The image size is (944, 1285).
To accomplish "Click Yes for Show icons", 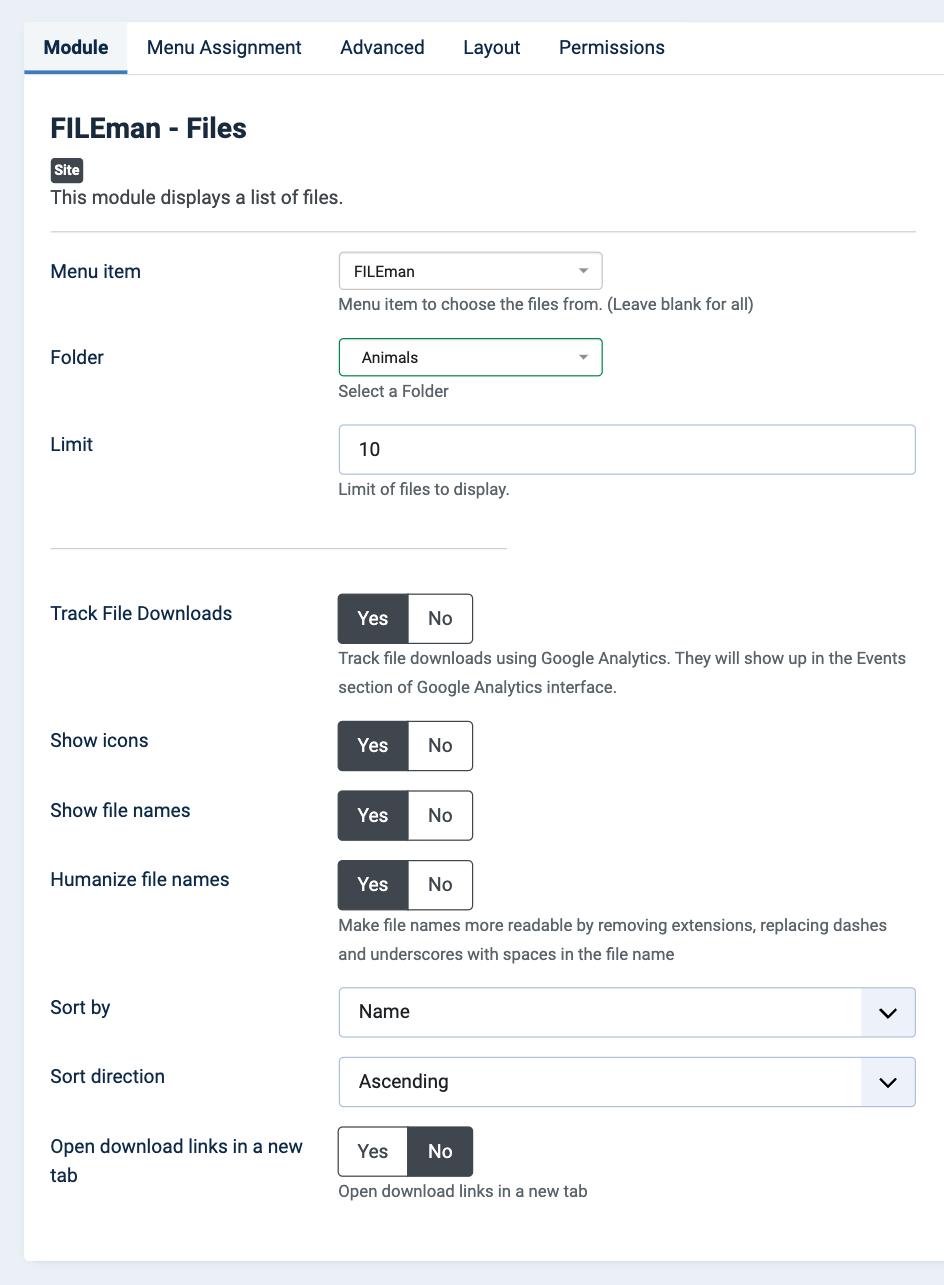I will [x=373, y=746].
